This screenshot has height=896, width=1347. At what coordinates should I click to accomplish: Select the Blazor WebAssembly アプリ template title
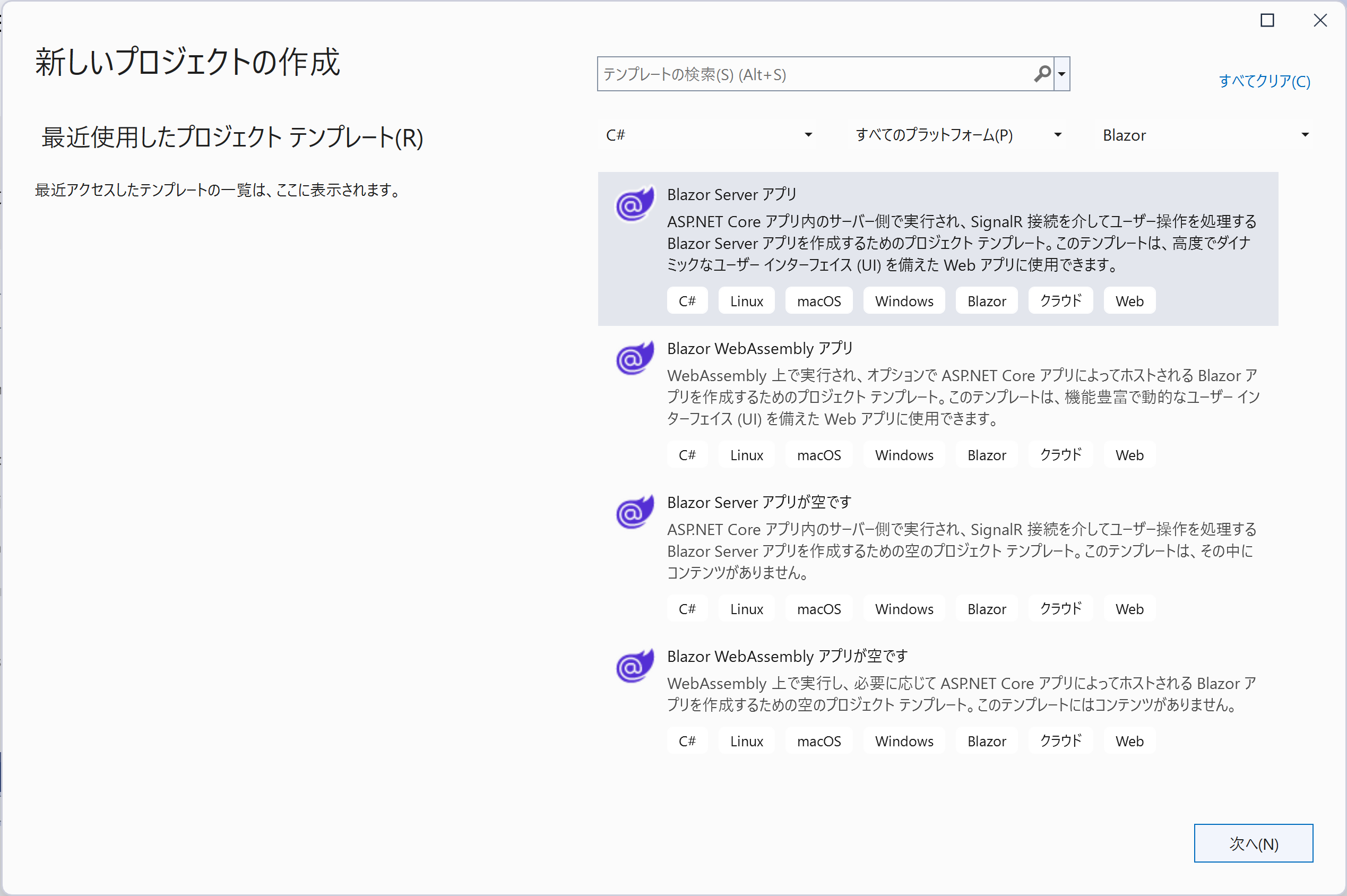pos(760,348)
